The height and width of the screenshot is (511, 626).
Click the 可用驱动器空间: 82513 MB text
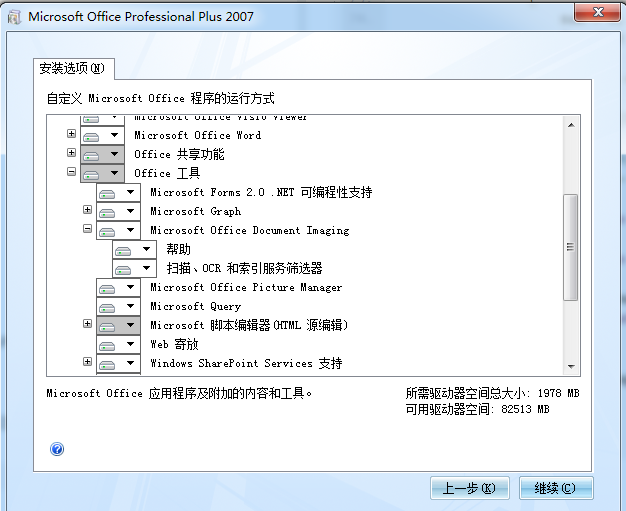click(x=477, y=410)
